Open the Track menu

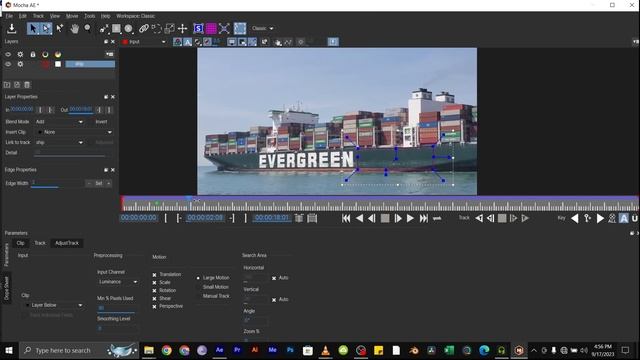click(38, 16)
